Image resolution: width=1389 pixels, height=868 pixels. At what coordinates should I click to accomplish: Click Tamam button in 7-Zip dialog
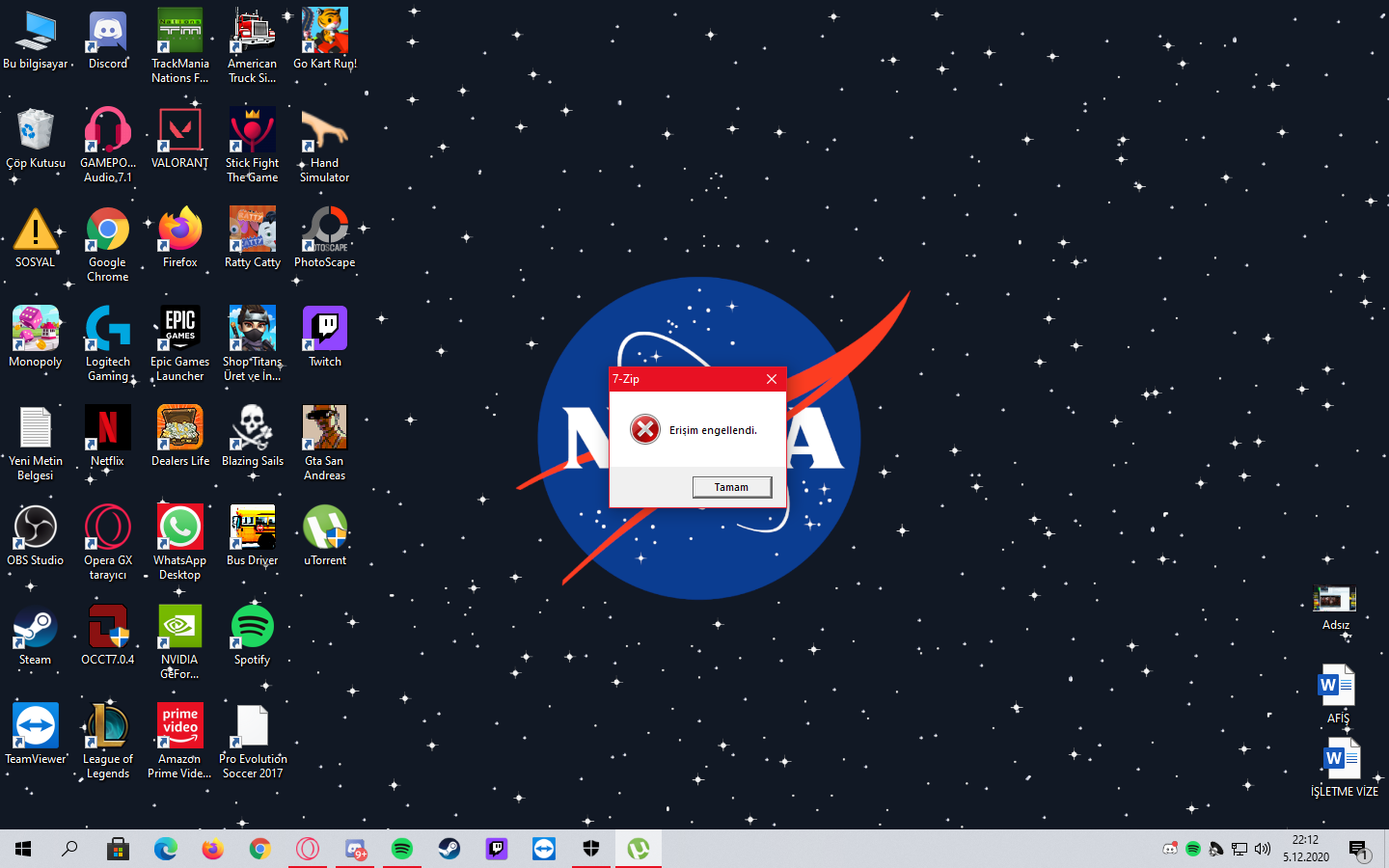[732, 487]
